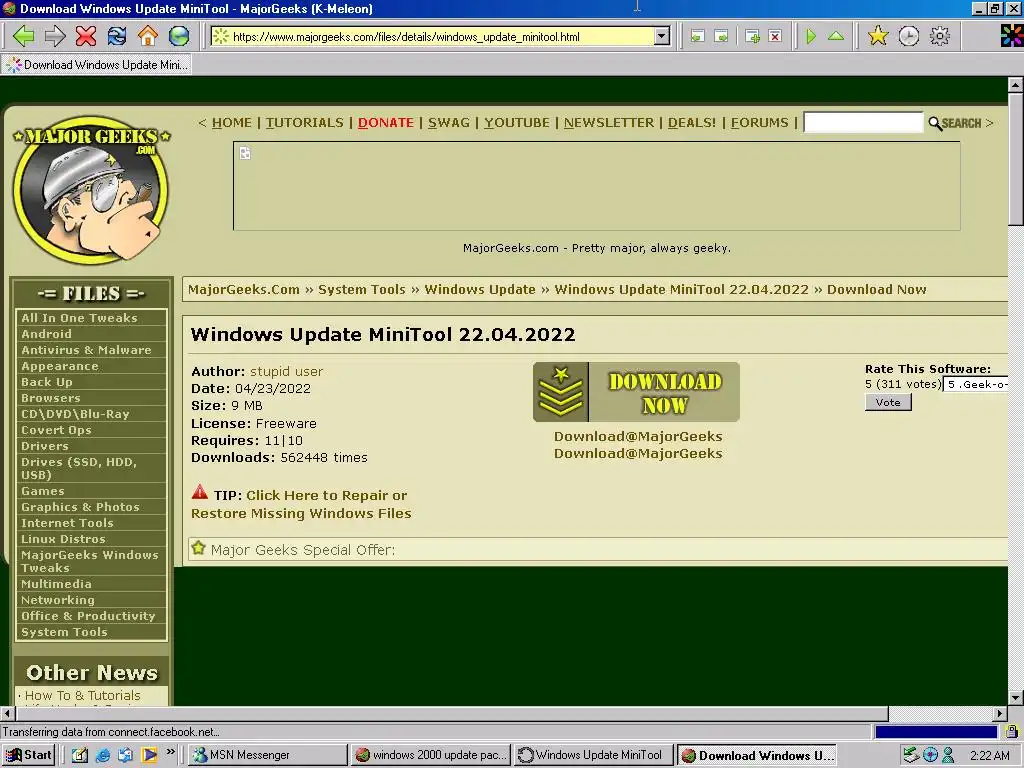The width and height of the screenshot is (1024, 768).
Task: Switch to MSN Messenger taskbar window
Action: pos(268,755)
